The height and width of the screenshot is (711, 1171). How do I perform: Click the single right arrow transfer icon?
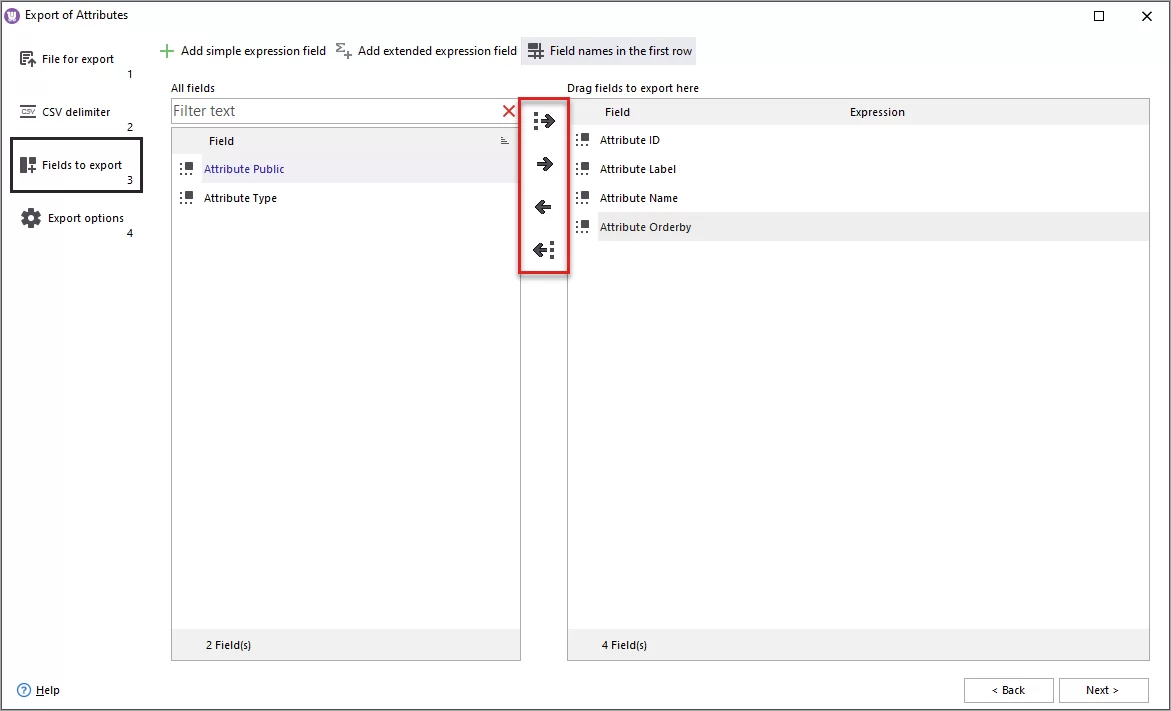click(x=544, y=164)
